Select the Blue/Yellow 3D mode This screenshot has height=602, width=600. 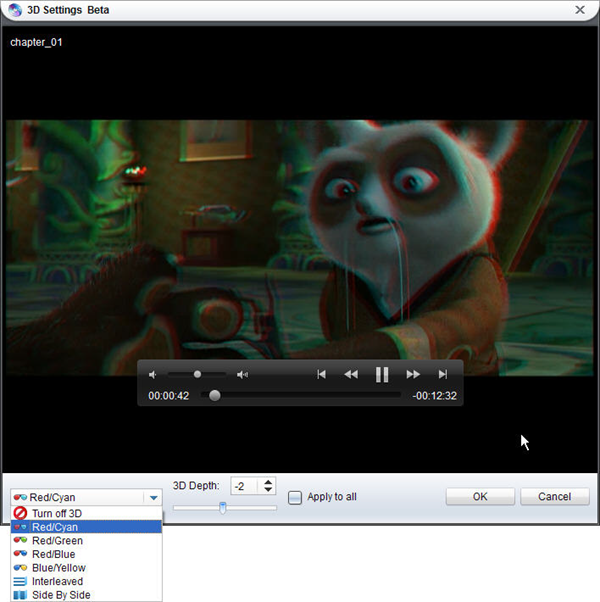pos(86,567)
